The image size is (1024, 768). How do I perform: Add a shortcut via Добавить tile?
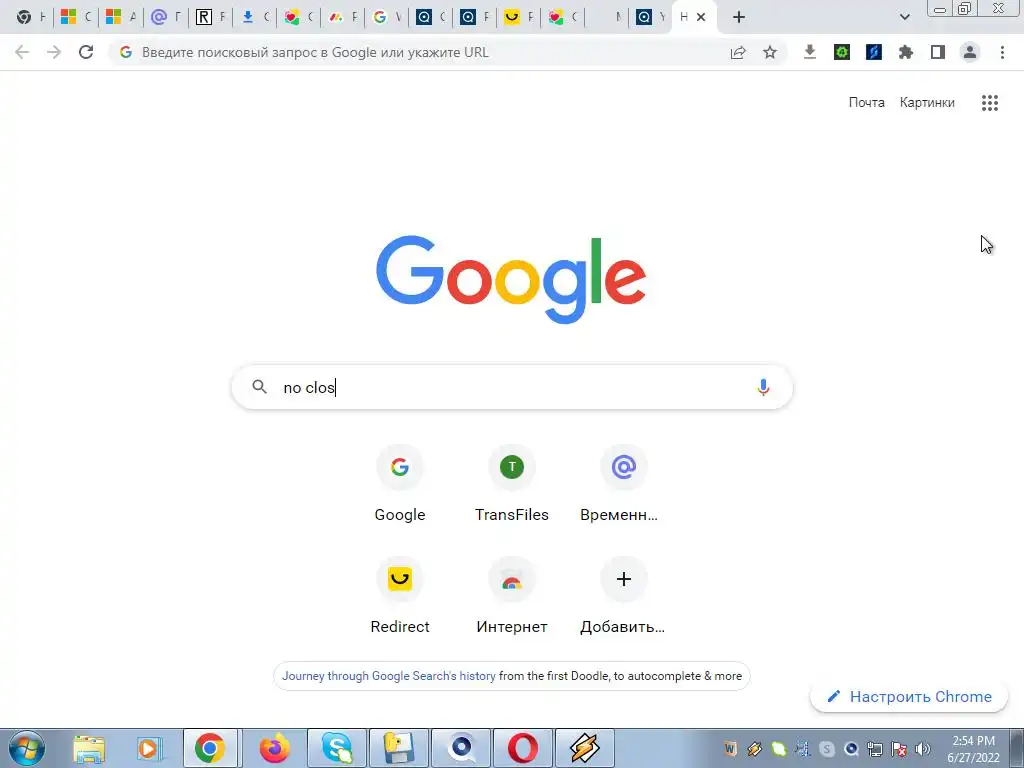(x=624, y=596)
